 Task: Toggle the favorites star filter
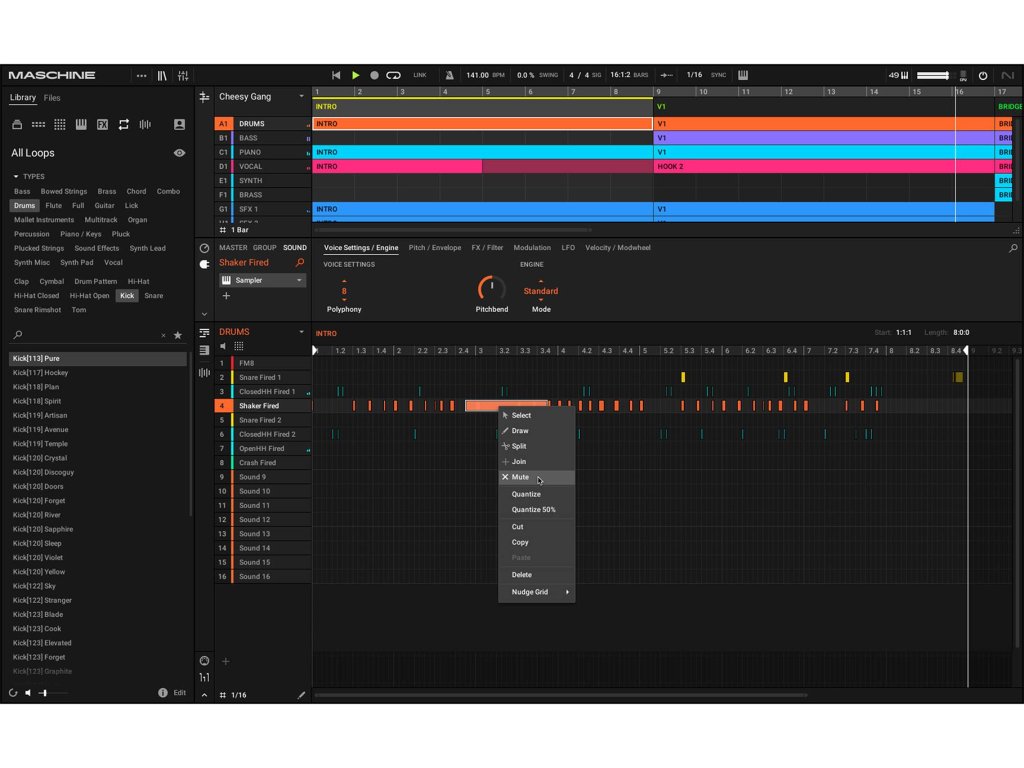click(178, 335)
